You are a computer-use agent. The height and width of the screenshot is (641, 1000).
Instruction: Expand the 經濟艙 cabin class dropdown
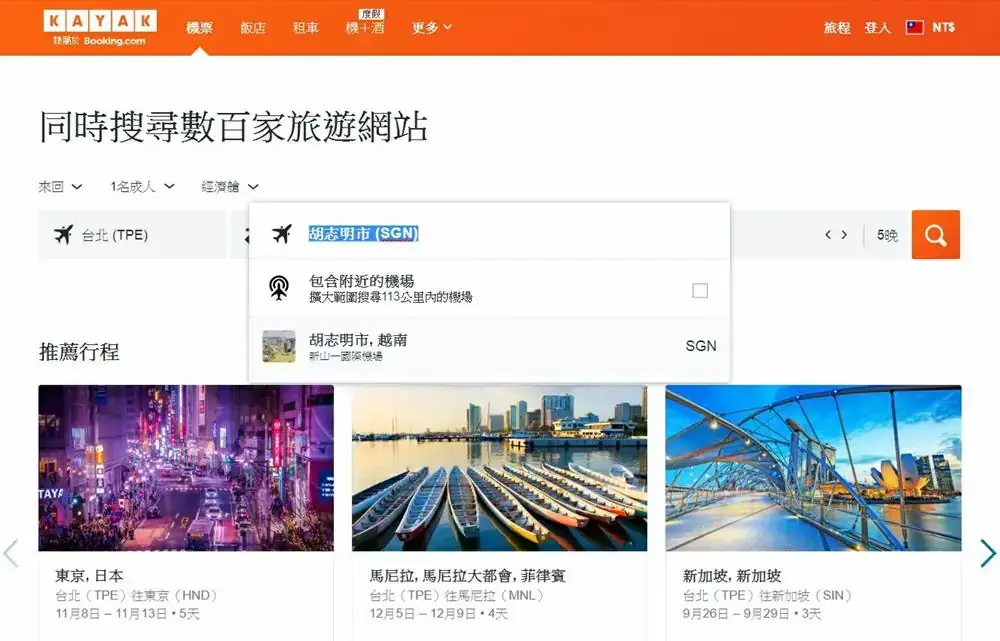tap(228, 187)
